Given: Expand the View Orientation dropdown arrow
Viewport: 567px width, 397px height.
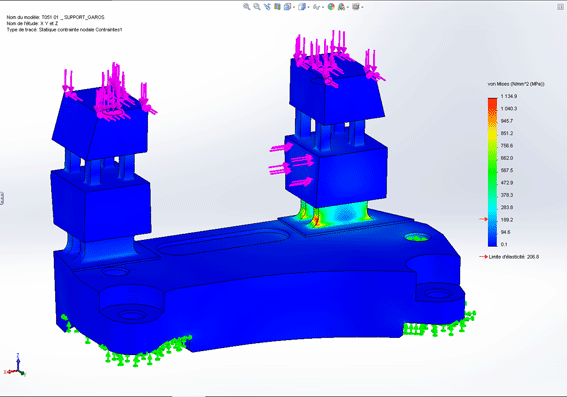Looking at the screenshot, I should pyautogui.click(x=294, y=7).
